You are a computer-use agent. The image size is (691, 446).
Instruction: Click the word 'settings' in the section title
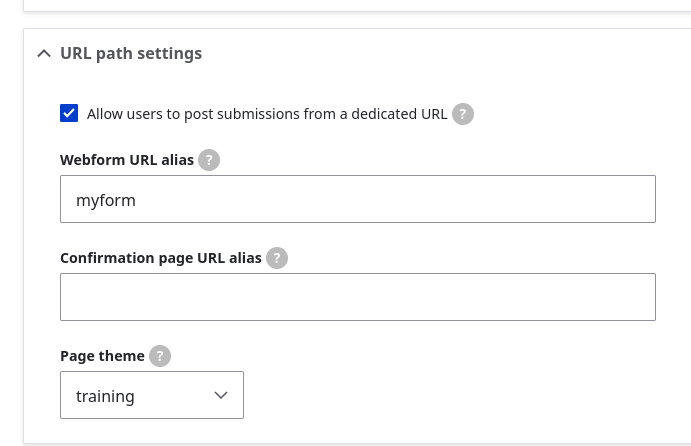[169, 53]
